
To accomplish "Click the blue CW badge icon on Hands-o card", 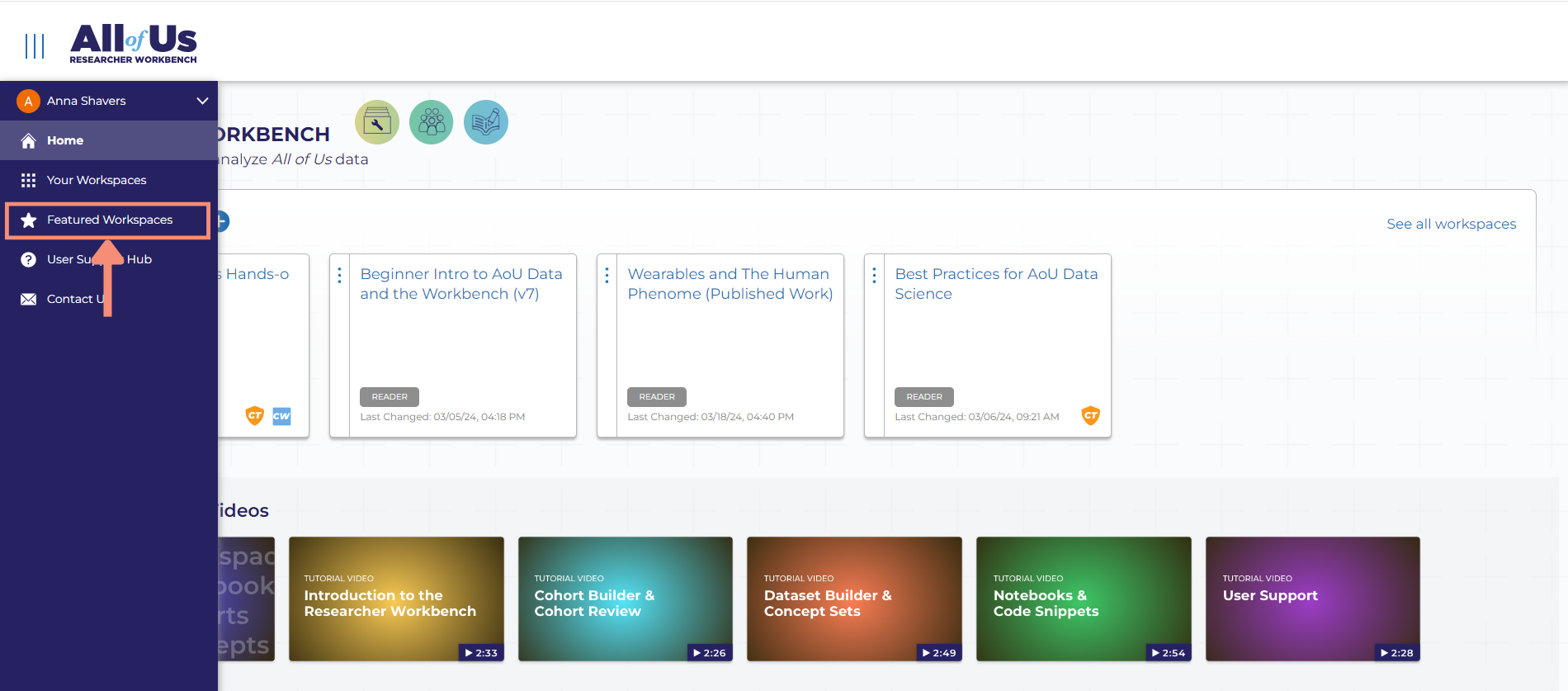I will pos(281,416).
